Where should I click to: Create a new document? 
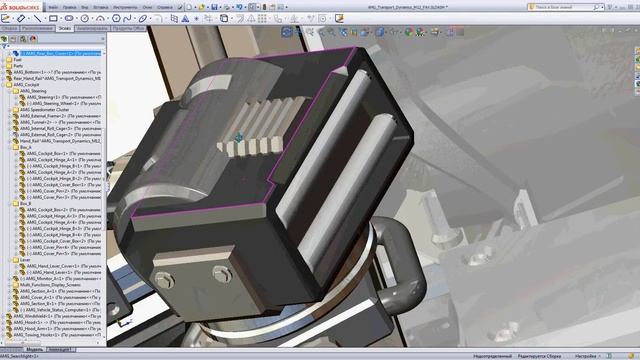[x=189, y=7]
